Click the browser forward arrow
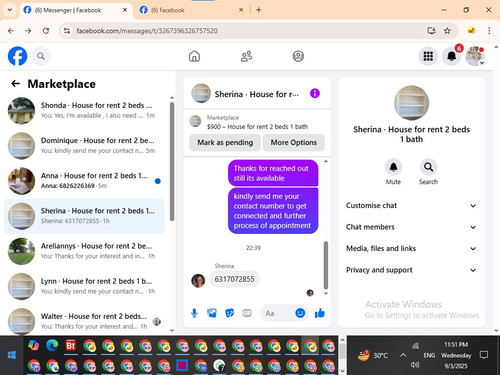The width and height of the screenshot is (500, 375). click(28, 31)
